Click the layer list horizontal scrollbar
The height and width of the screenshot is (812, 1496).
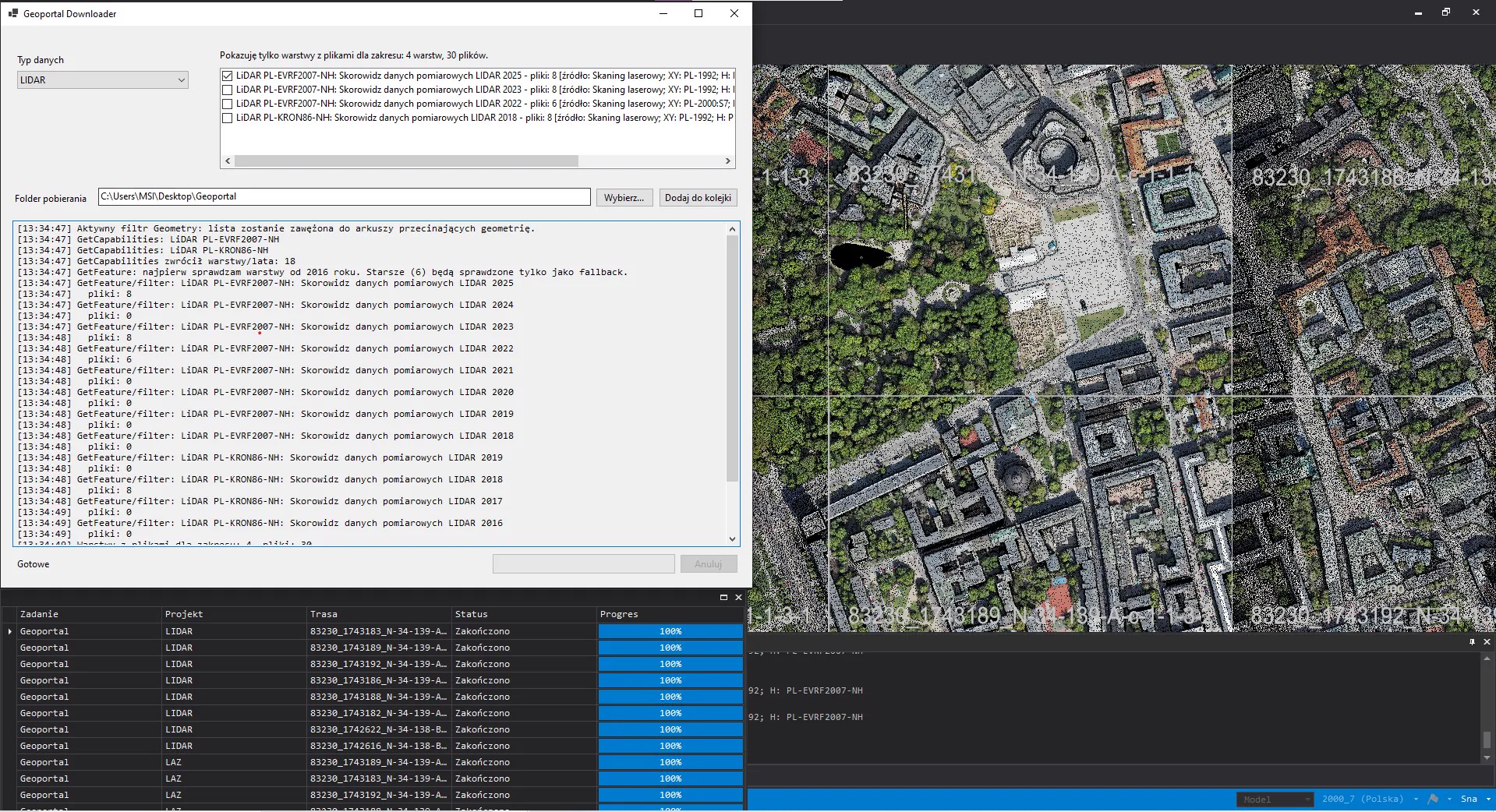coord(406,161)
